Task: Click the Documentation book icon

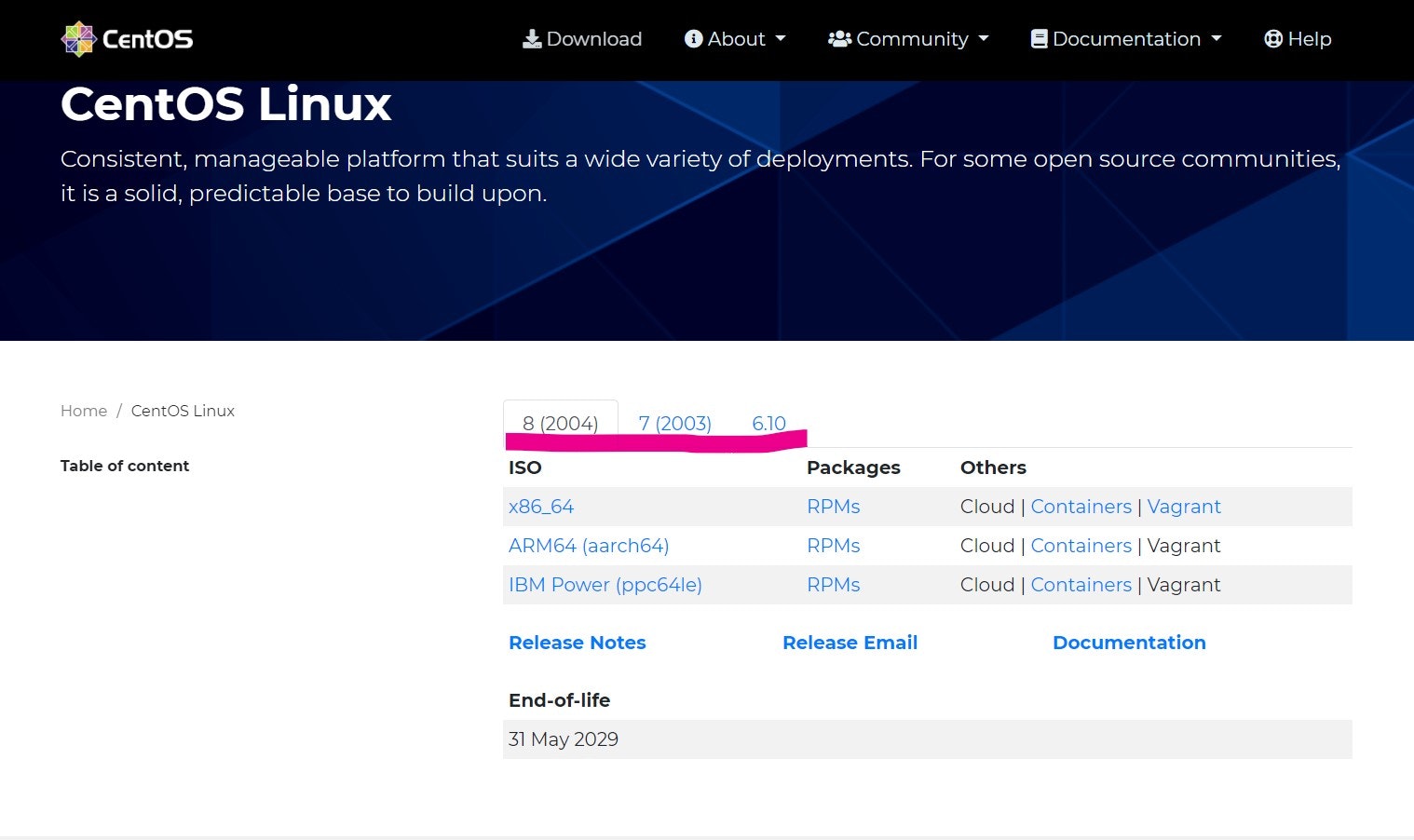Action: click(1039, 39)
